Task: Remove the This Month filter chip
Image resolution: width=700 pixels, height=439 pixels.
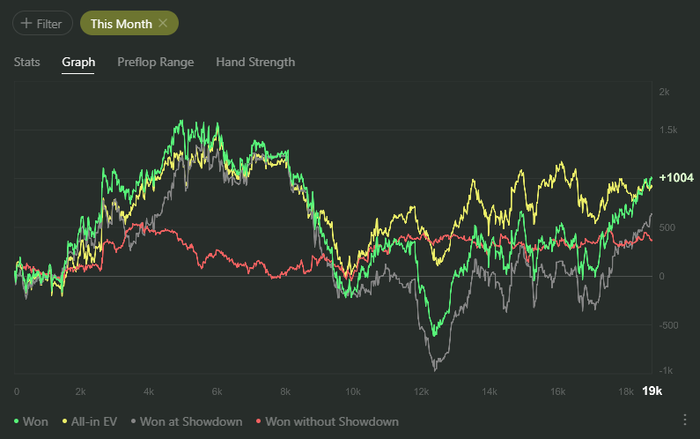Action: pos(163,23)
